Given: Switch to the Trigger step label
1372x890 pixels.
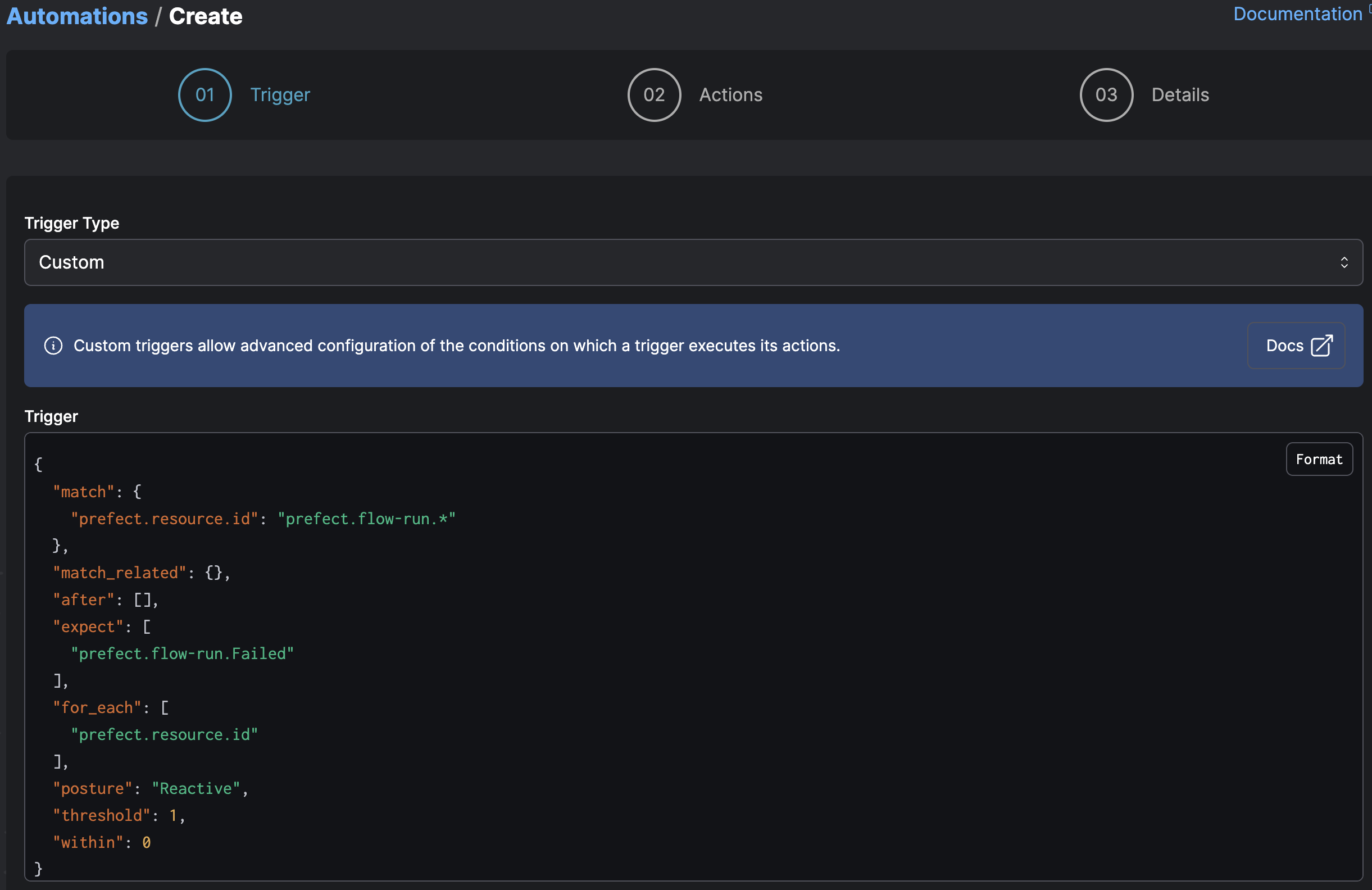Looking at the screenshot, I should (x=280, y=94).
